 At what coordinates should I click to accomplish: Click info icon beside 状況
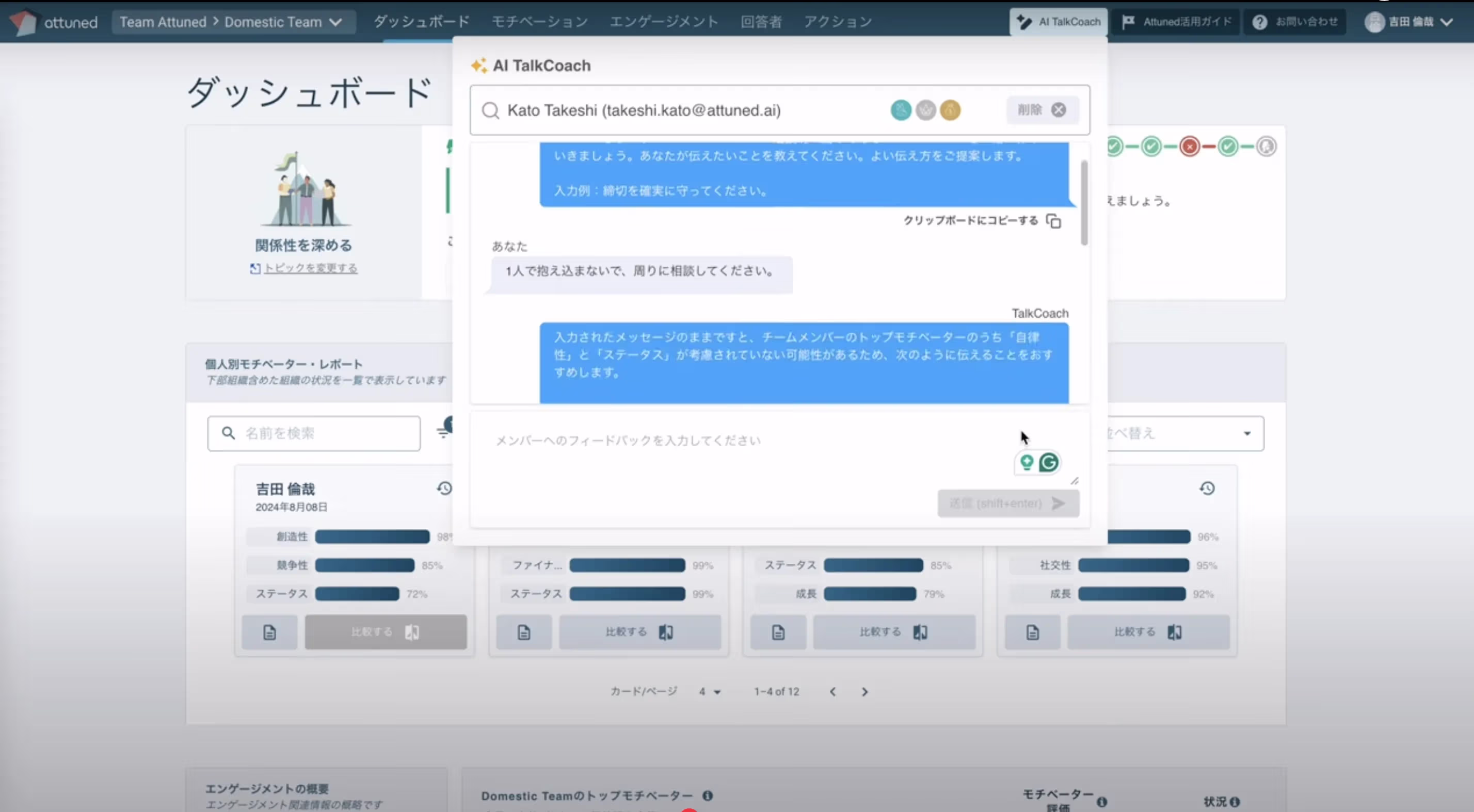tap(1235, 802)
